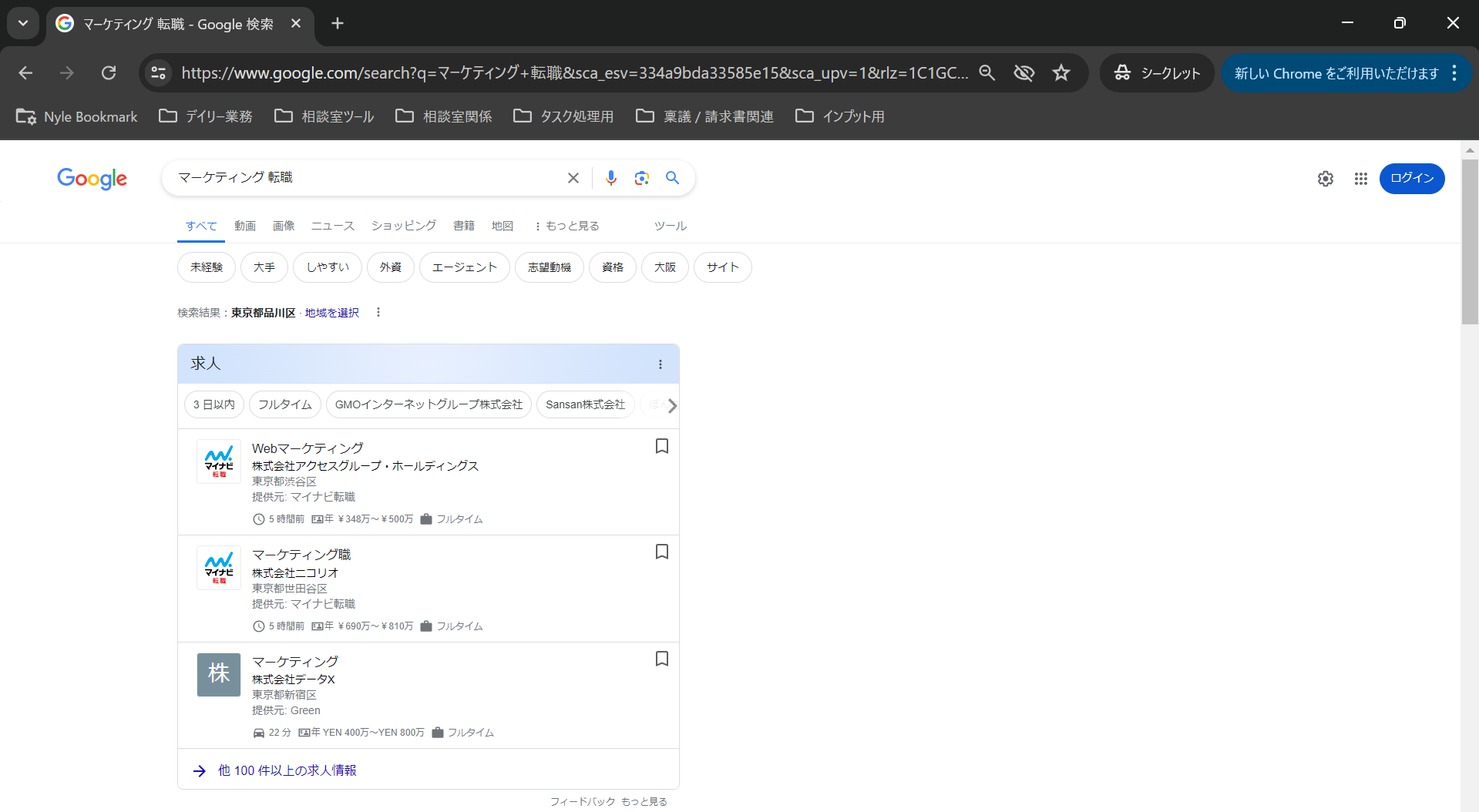This screenshot has height=812, width=1479.
Task: Click the browser forward arrow
Action: (67, 73)
